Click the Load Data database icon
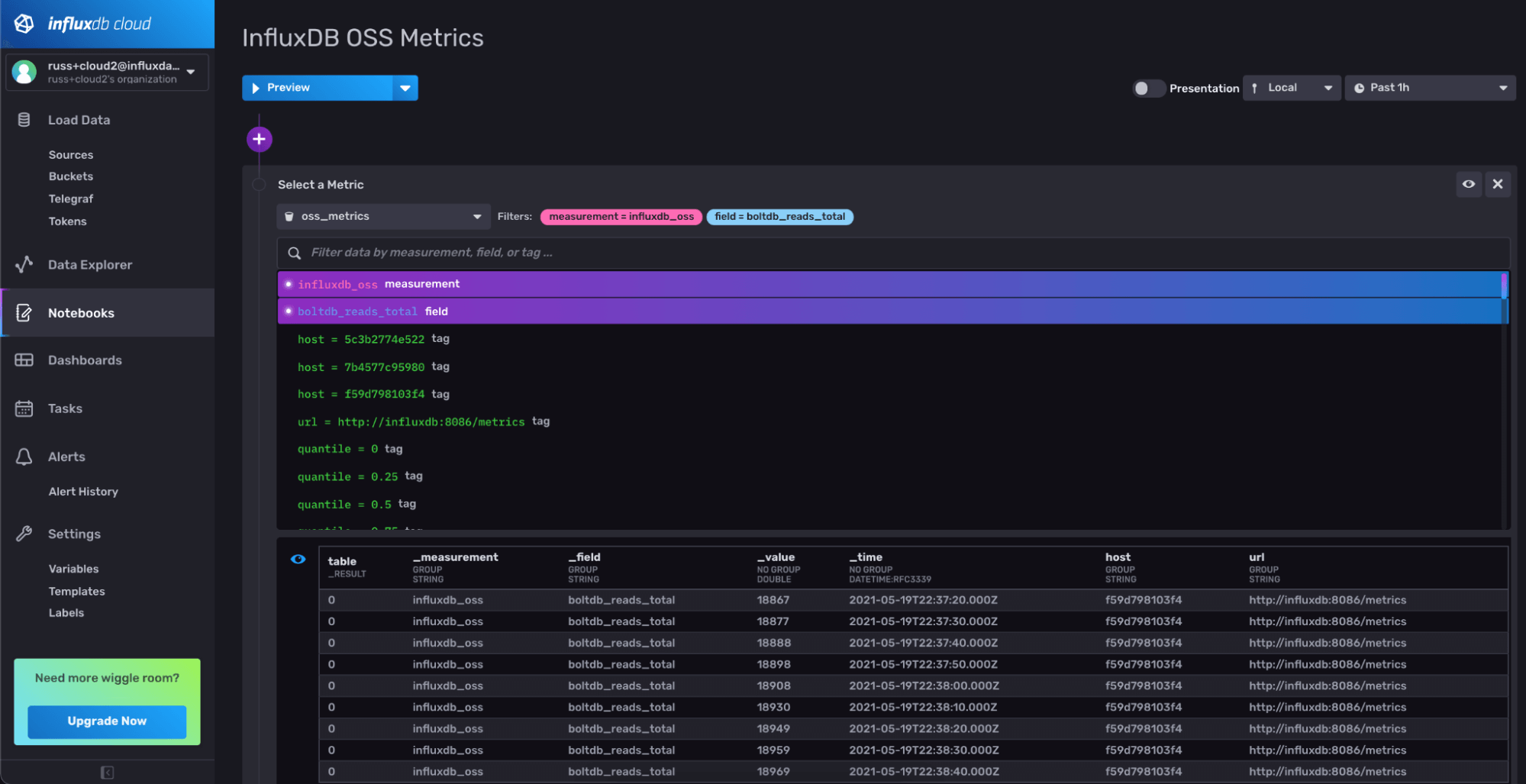 coord(22,119)
